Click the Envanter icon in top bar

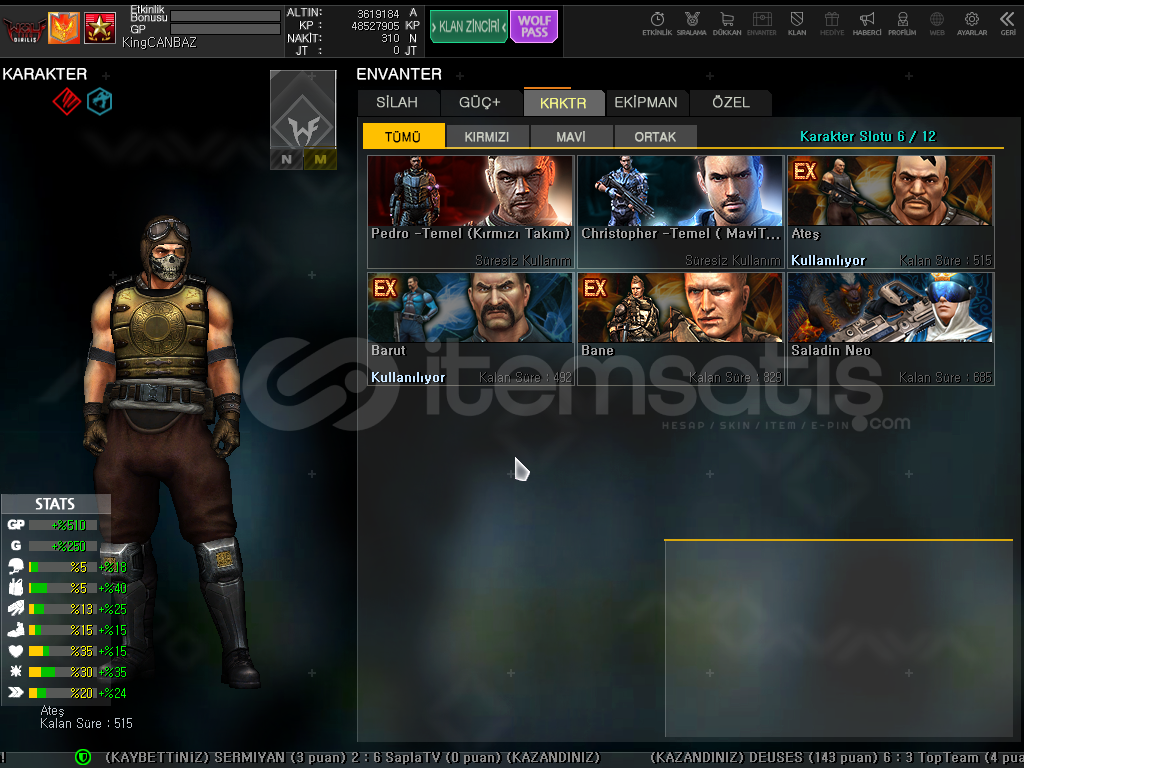762,24
